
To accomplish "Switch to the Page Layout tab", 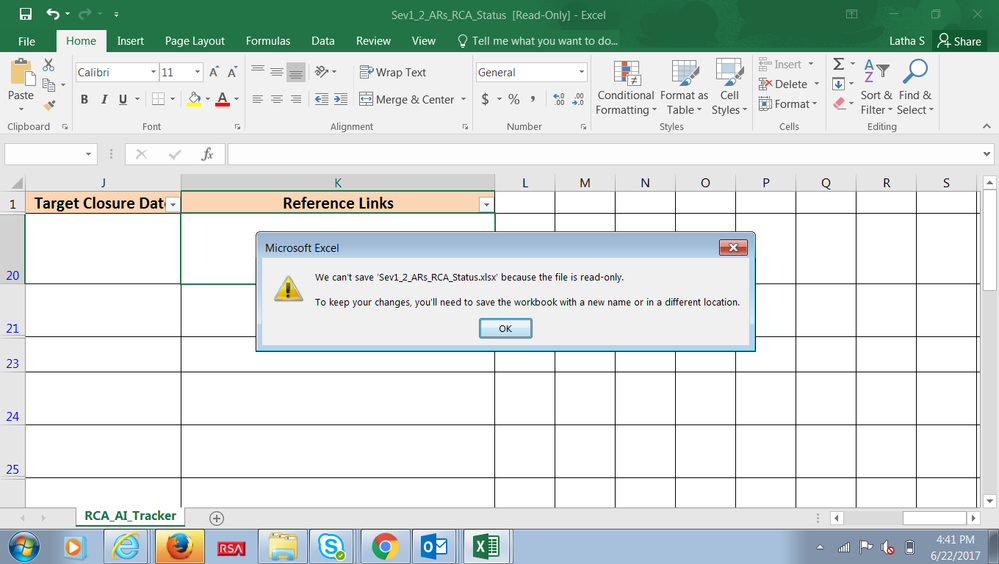I will [194, 41].
